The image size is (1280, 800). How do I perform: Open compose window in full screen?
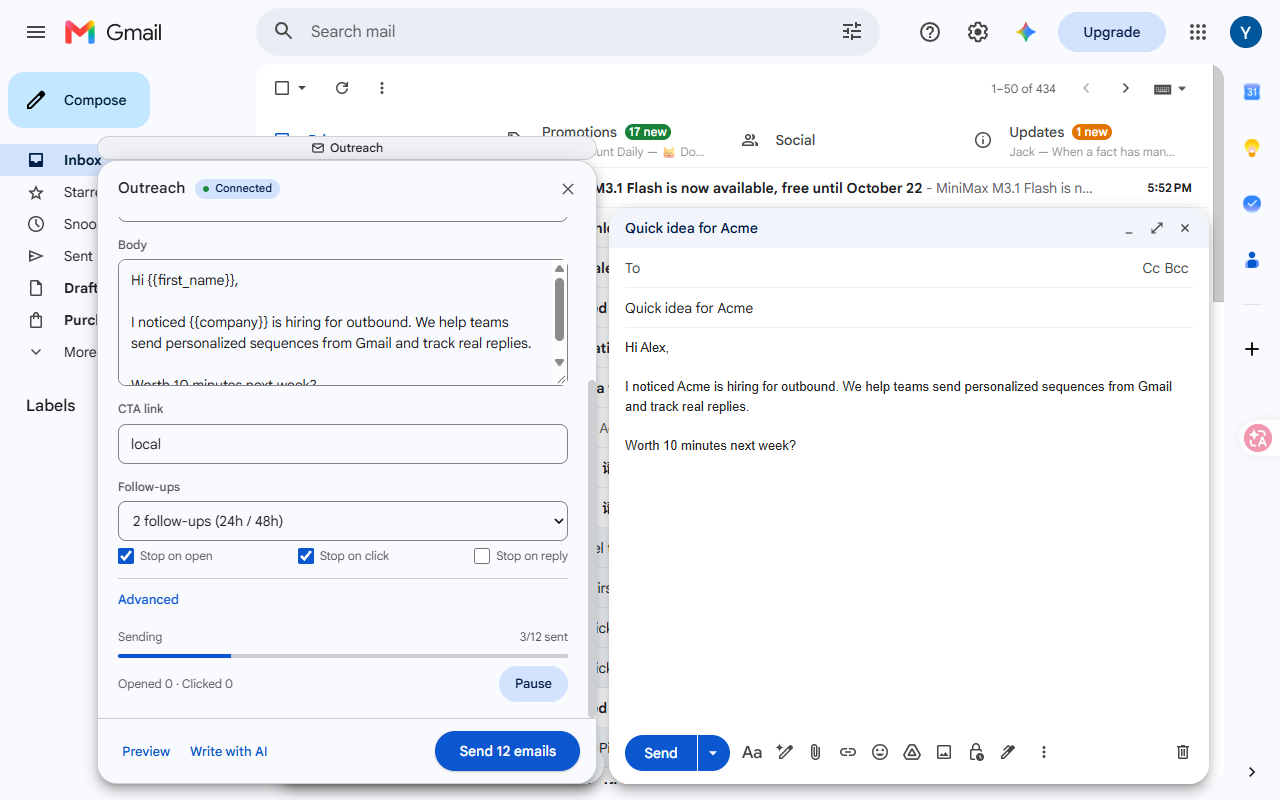1157,228
